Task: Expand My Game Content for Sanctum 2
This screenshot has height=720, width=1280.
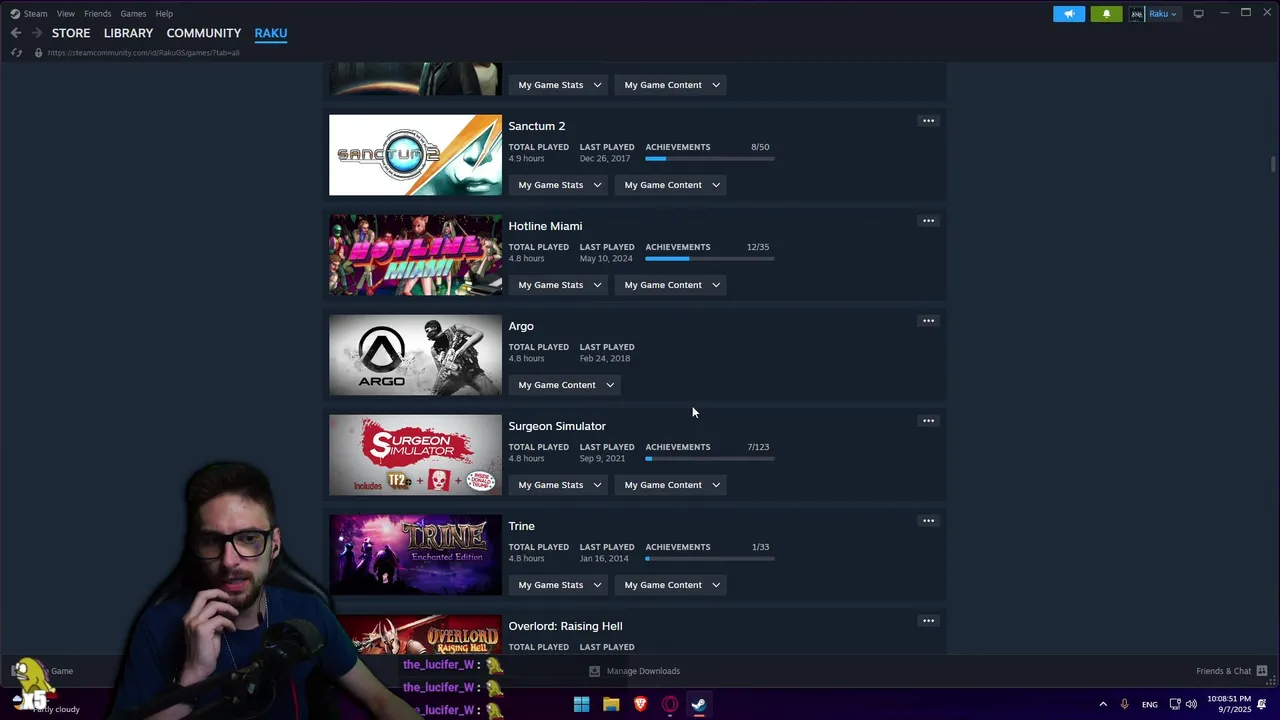Action: click(672, 185)
